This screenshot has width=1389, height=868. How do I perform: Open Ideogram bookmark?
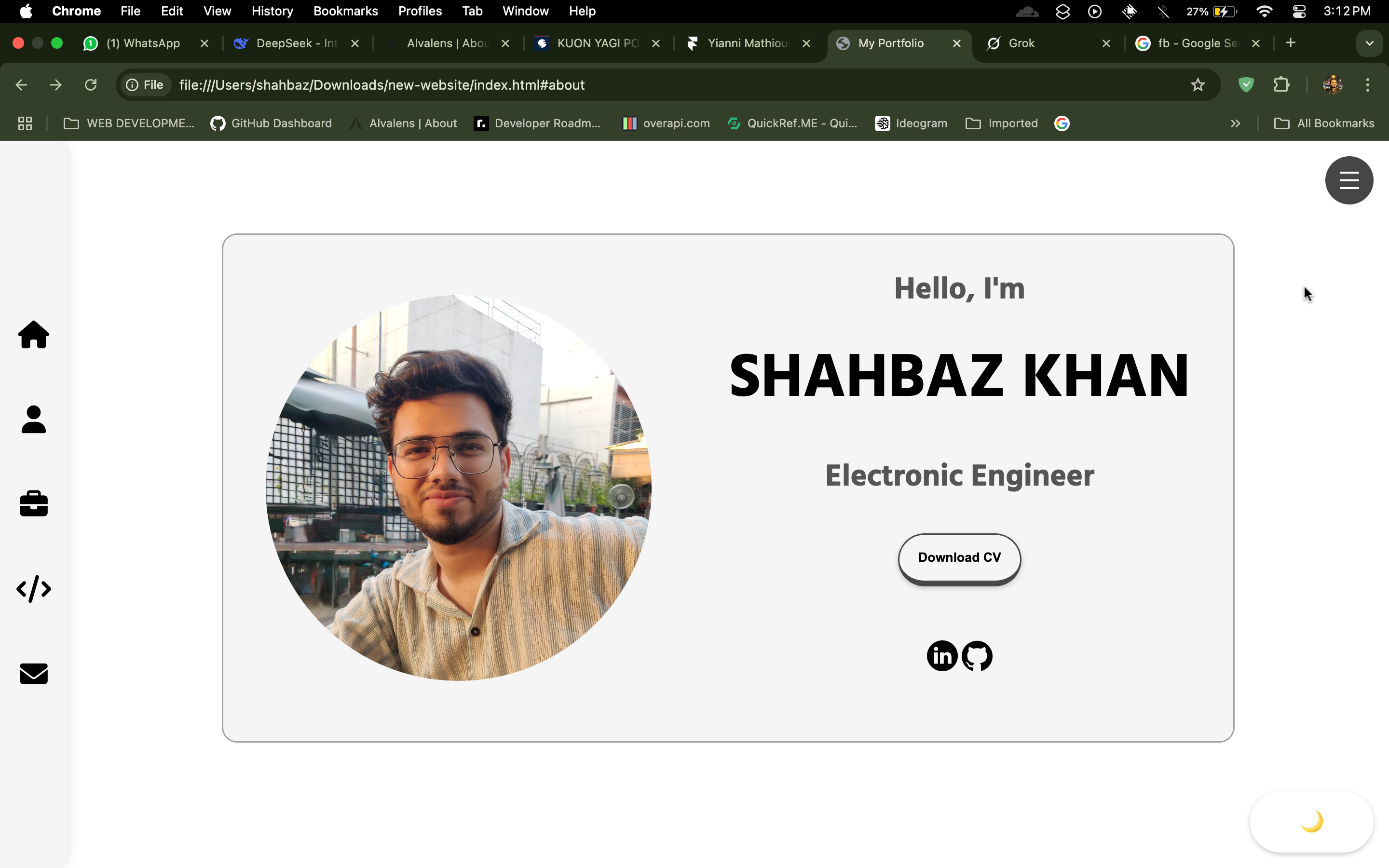(911, 123)
